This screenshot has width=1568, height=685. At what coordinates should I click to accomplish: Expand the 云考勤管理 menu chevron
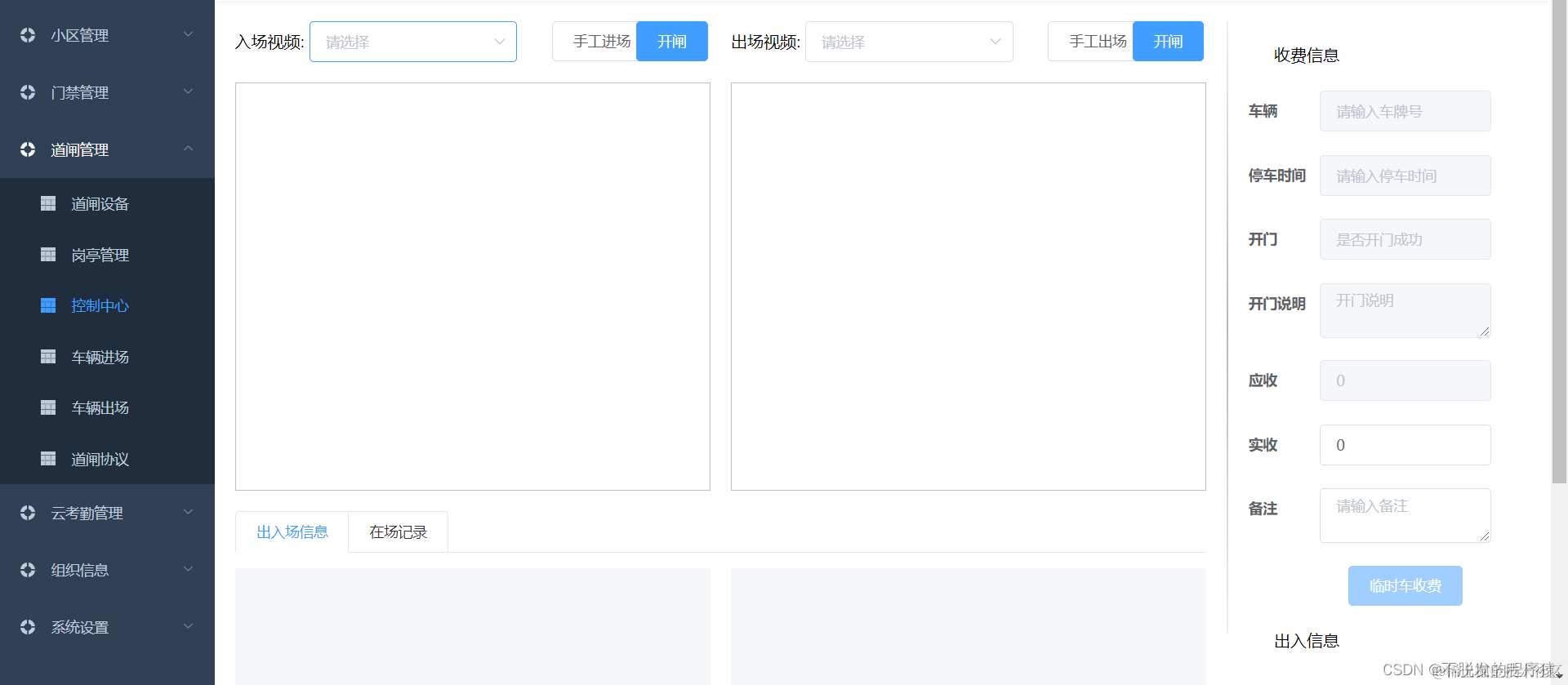click(188, 512)
